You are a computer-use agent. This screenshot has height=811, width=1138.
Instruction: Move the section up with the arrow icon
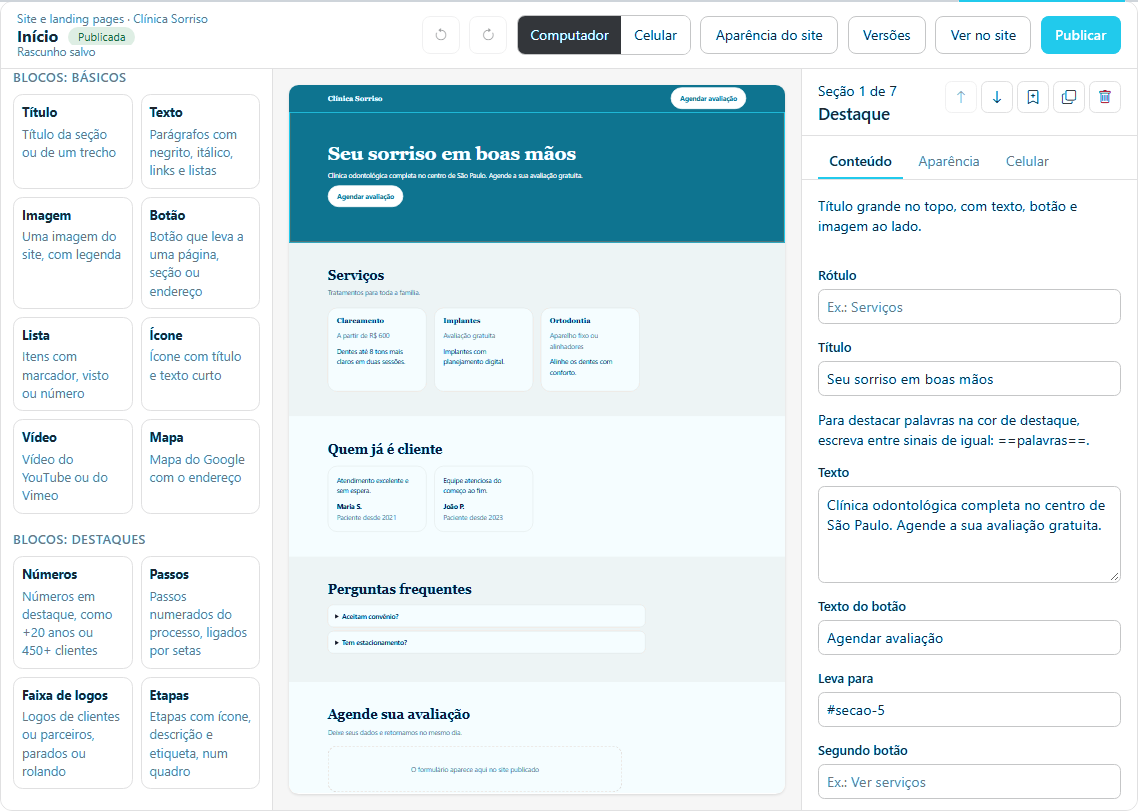(x=961, y=97)
